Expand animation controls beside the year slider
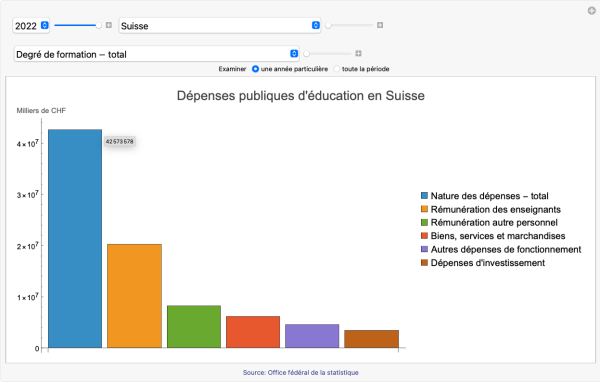600x383 pixels. (x=109, y=25)
